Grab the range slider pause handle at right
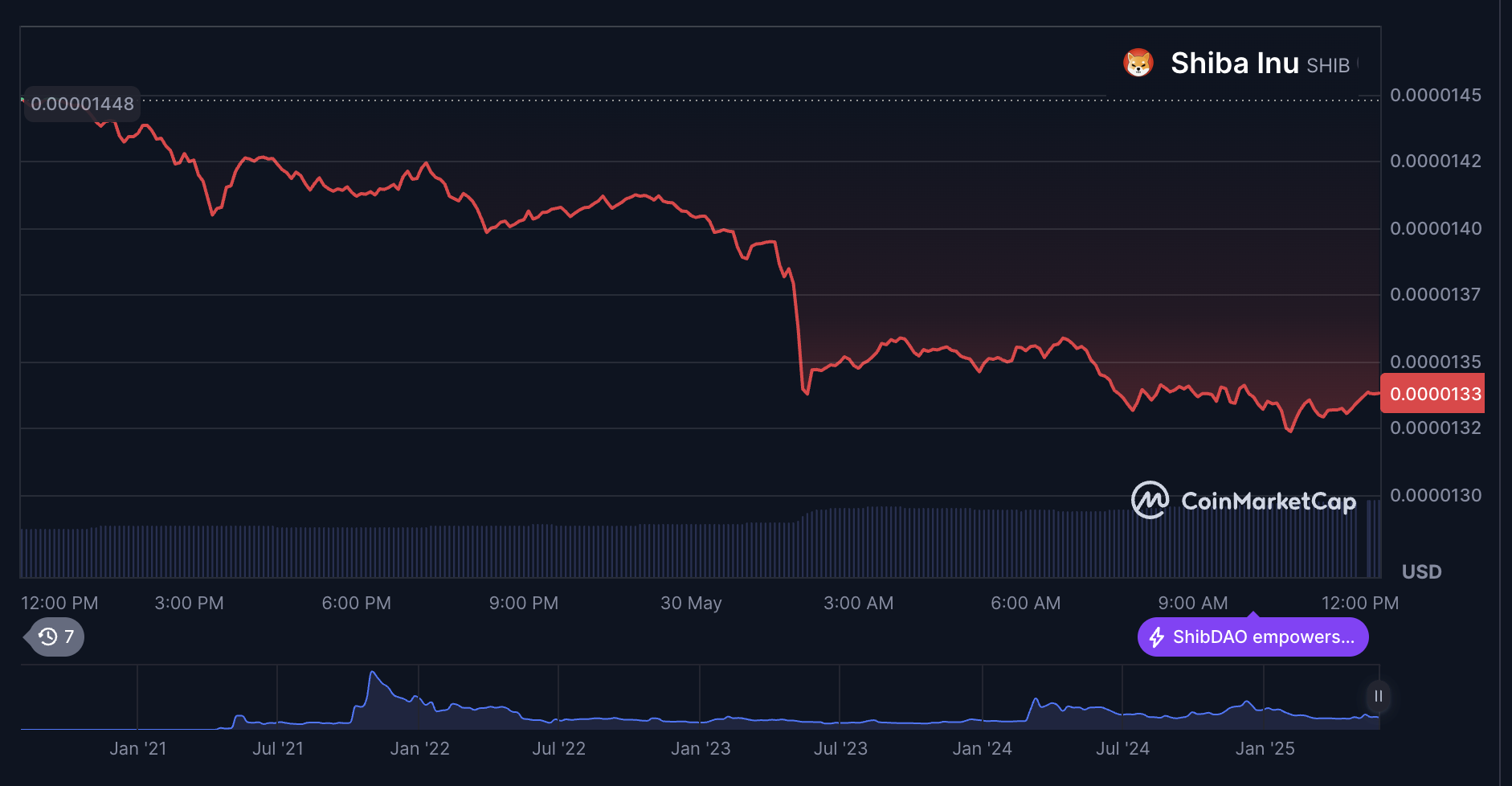1512x786 pixels. point(1378,696)
